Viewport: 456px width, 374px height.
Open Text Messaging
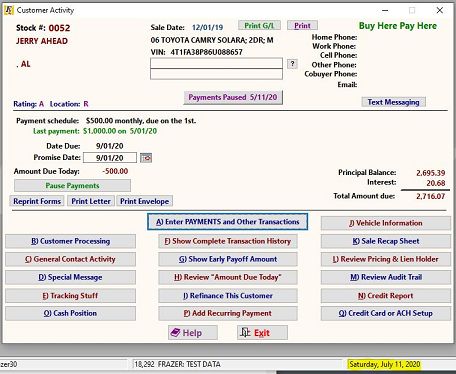[x=393, y=102]
